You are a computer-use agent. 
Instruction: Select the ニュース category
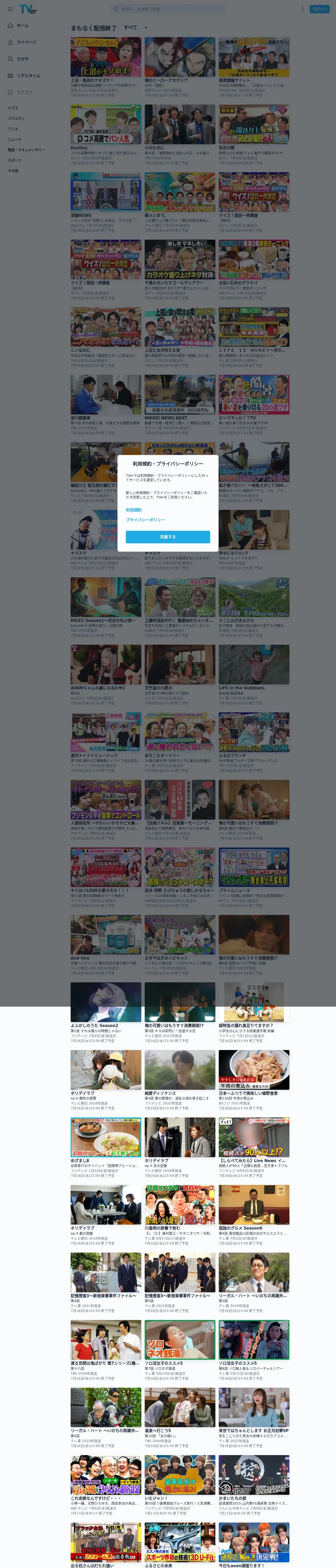coord(14,139)
